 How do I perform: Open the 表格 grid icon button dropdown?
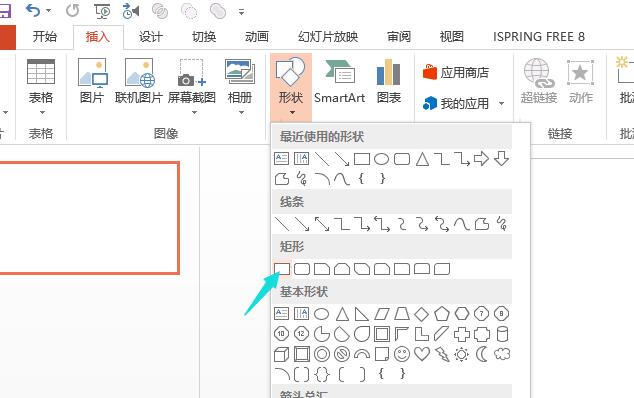pos(41,86)
